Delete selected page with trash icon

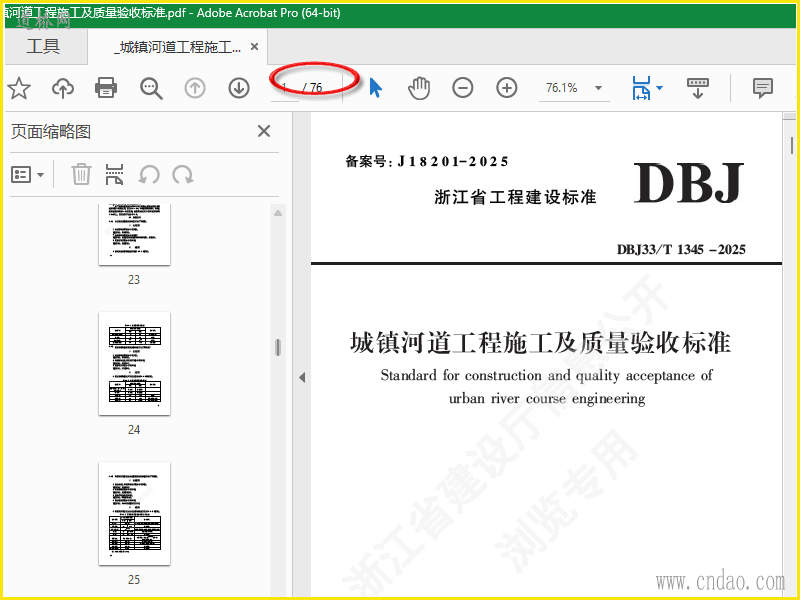point(81,174)
